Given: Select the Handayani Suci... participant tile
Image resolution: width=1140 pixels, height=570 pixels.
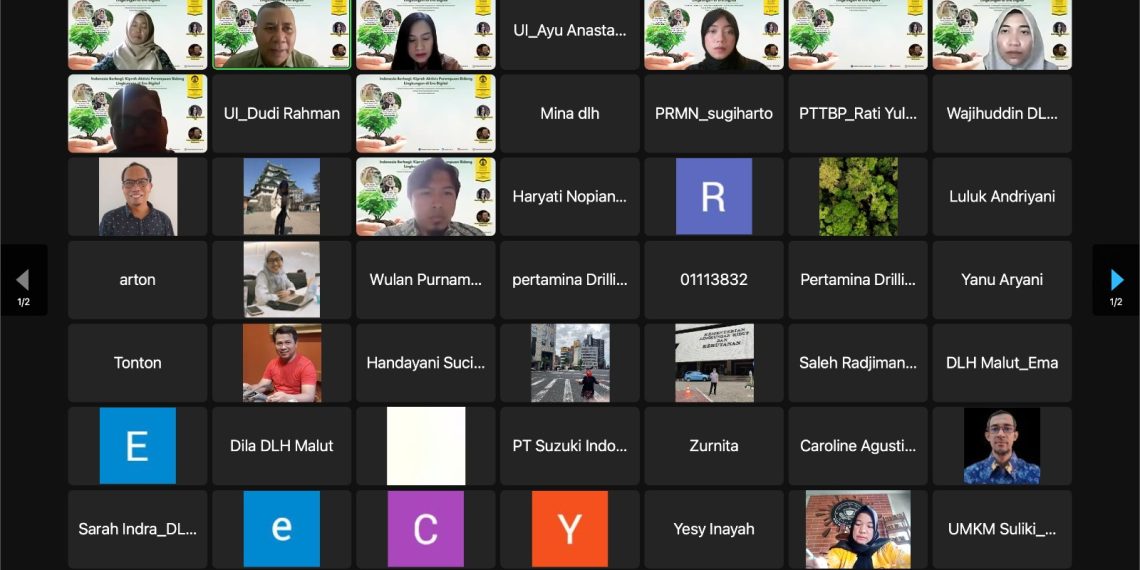Looking at the screenshot, I should click(425, 363).
